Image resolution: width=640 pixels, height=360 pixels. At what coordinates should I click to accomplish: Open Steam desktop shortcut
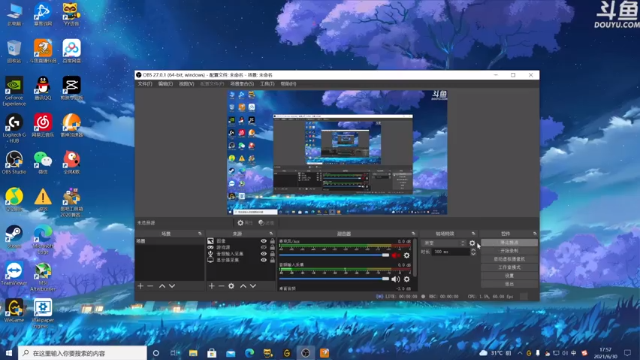pos(14,237)
